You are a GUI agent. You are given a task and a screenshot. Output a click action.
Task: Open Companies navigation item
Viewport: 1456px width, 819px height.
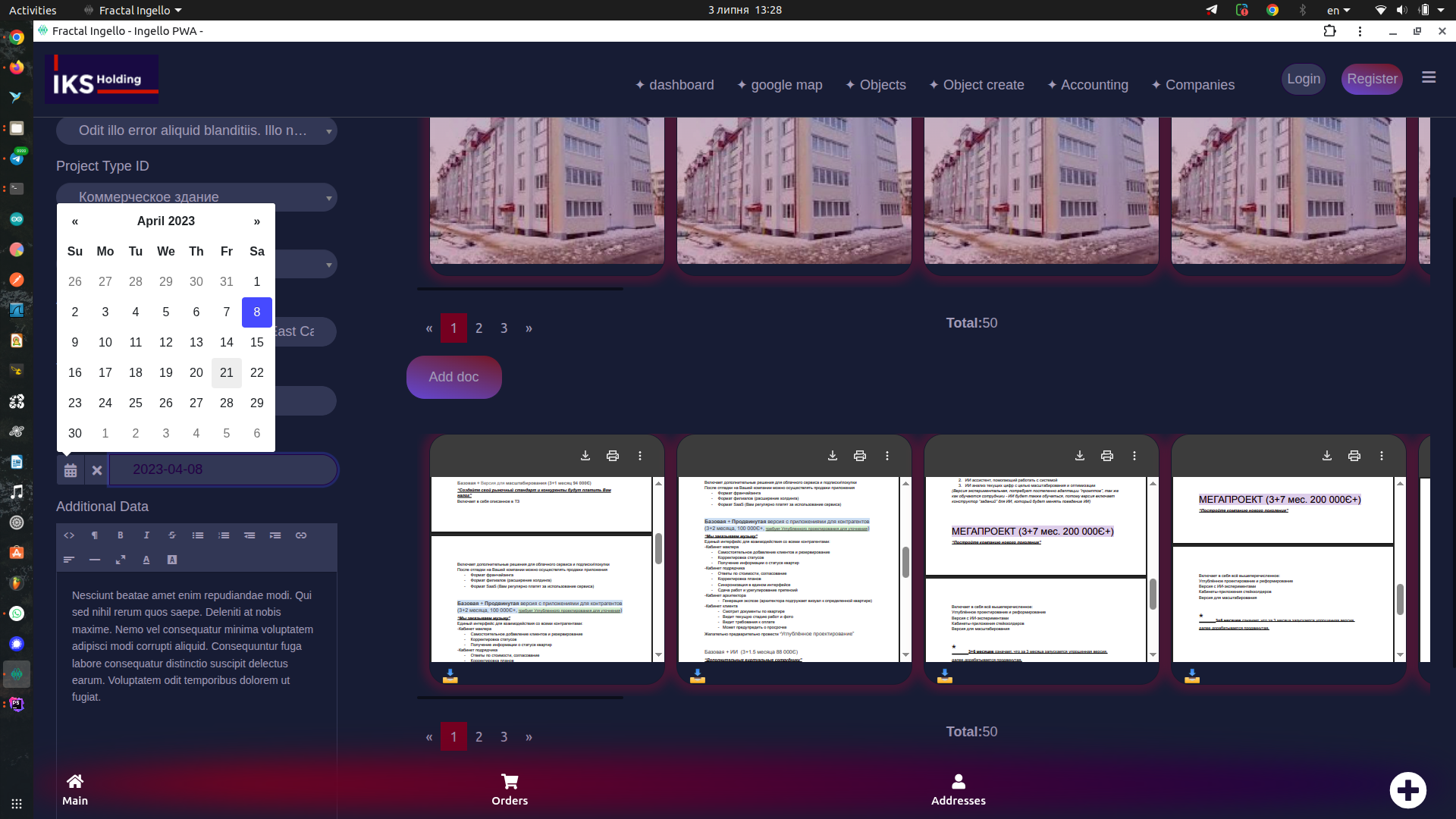coord(1193,85)
